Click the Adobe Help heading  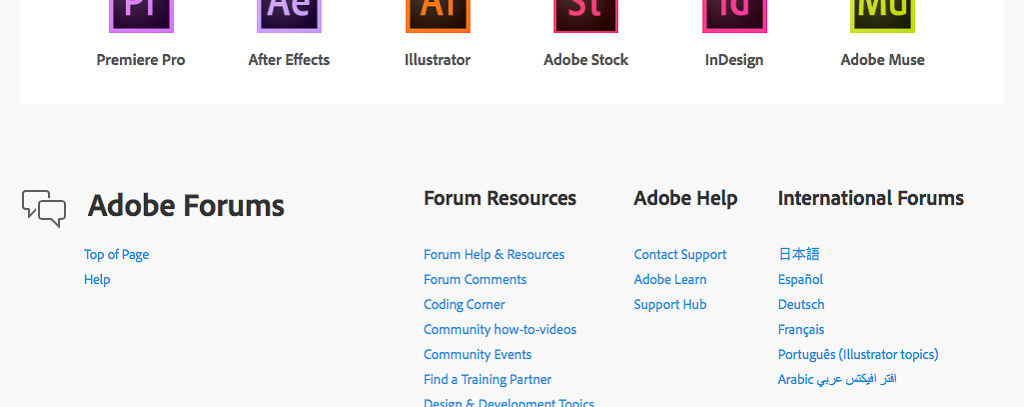point(685,198)
